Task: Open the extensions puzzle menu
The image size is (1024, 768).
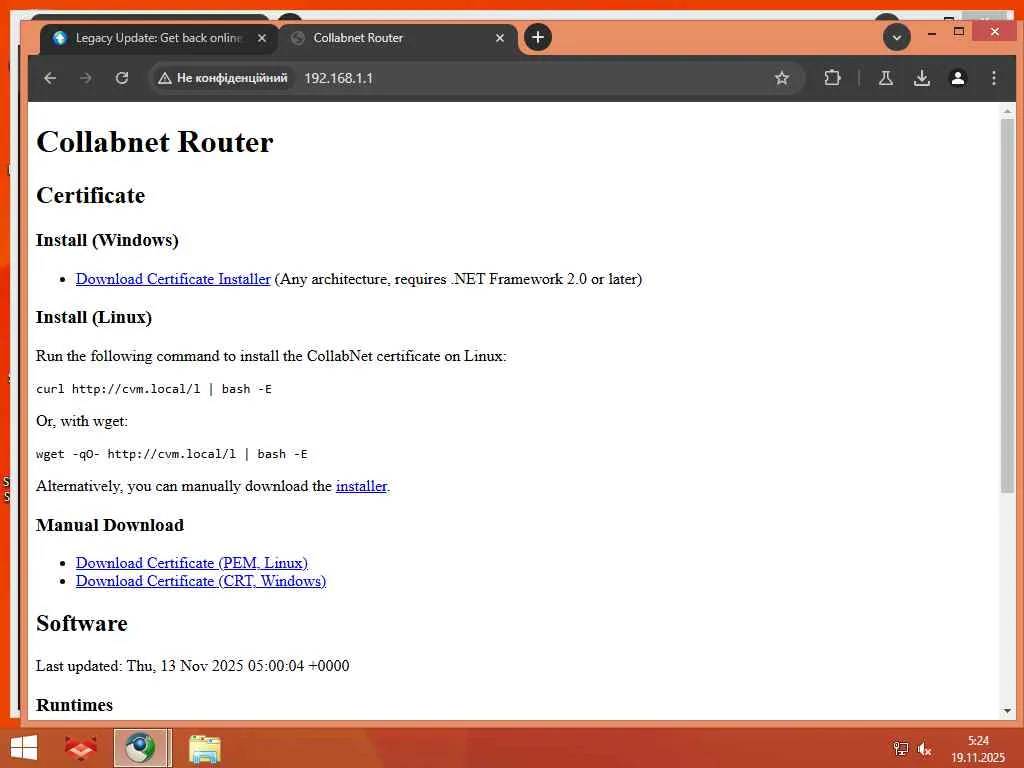Action: coord(832,78)
